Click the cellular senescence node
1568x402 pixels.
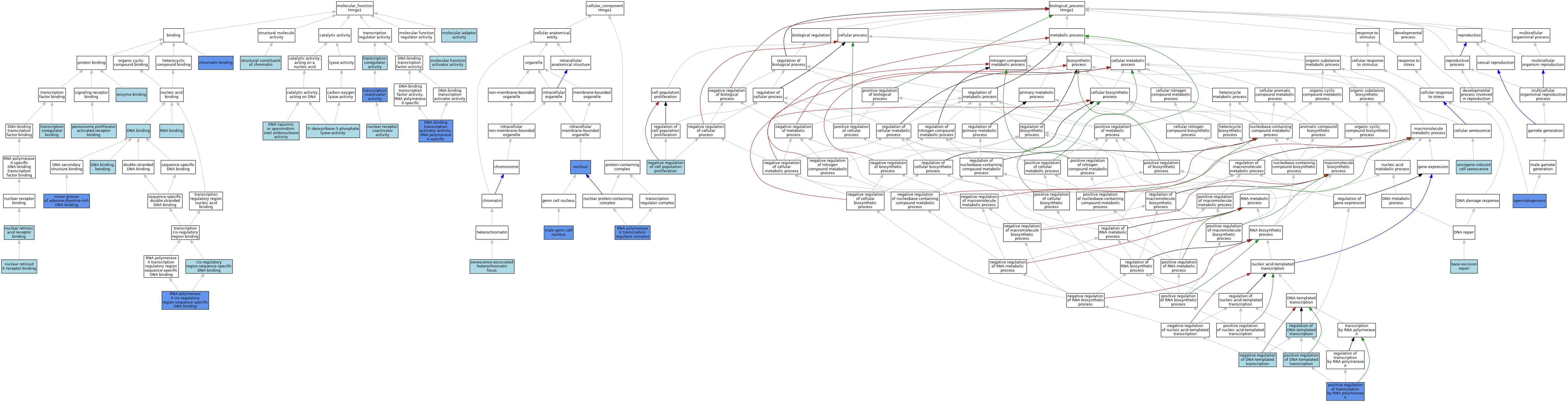tap(1472, 131)
